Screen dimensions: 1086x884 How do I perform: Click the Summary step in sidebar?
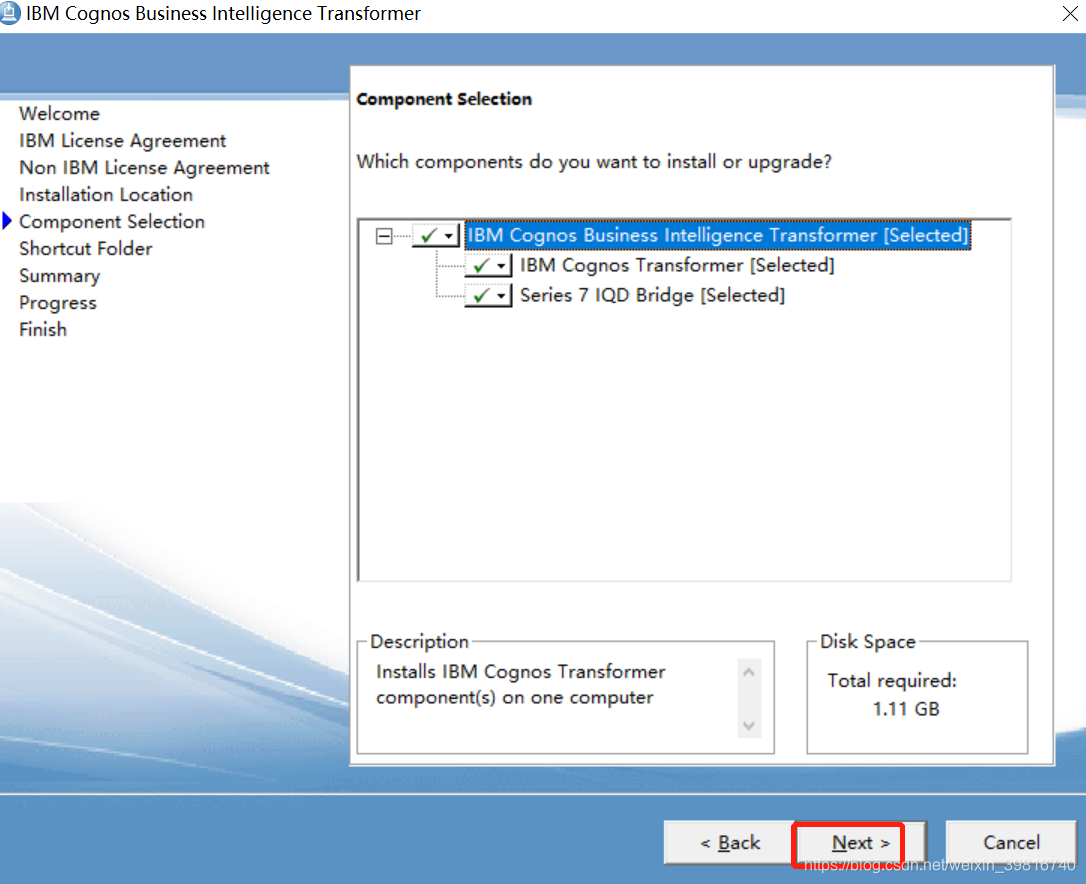60,276
